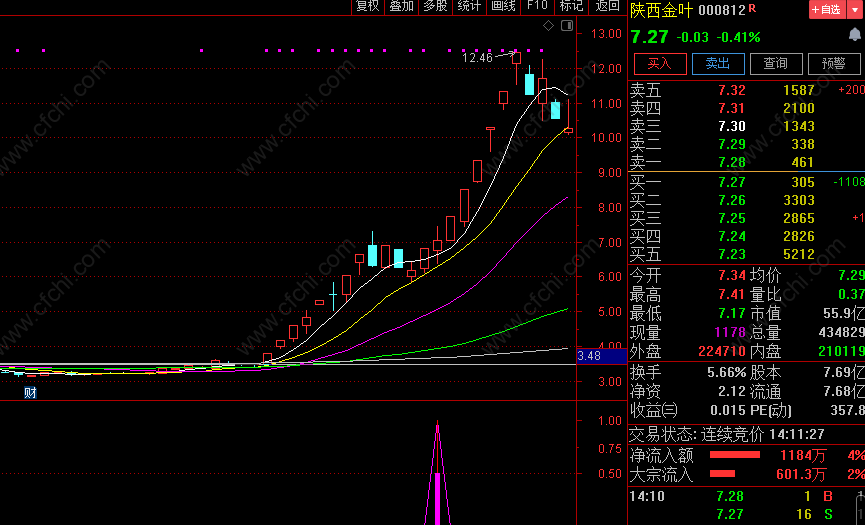Select 买一 bid price 7.27

coord(731,182)
